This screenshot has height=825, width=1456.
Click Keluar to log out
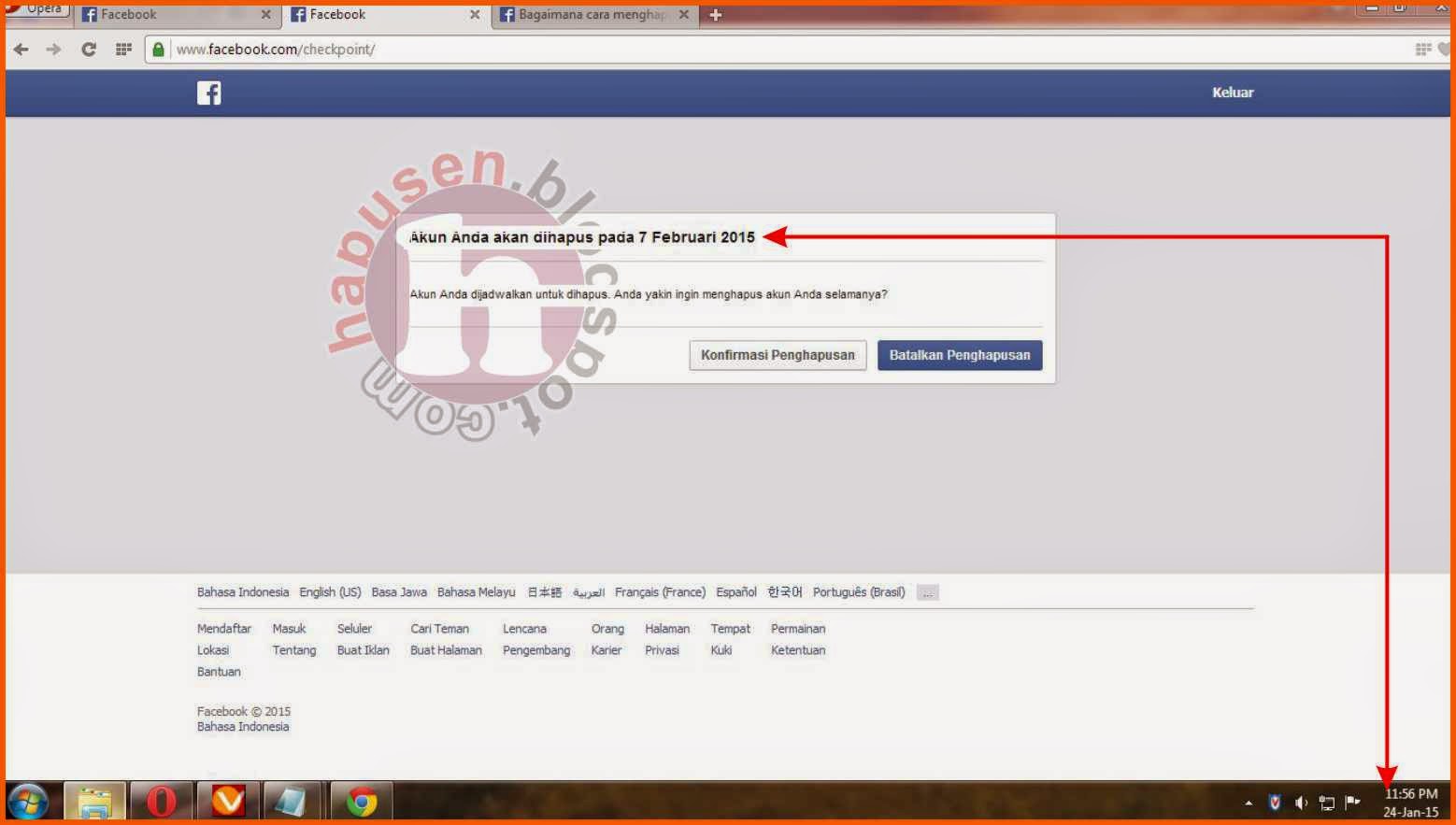click(1233, 92)
